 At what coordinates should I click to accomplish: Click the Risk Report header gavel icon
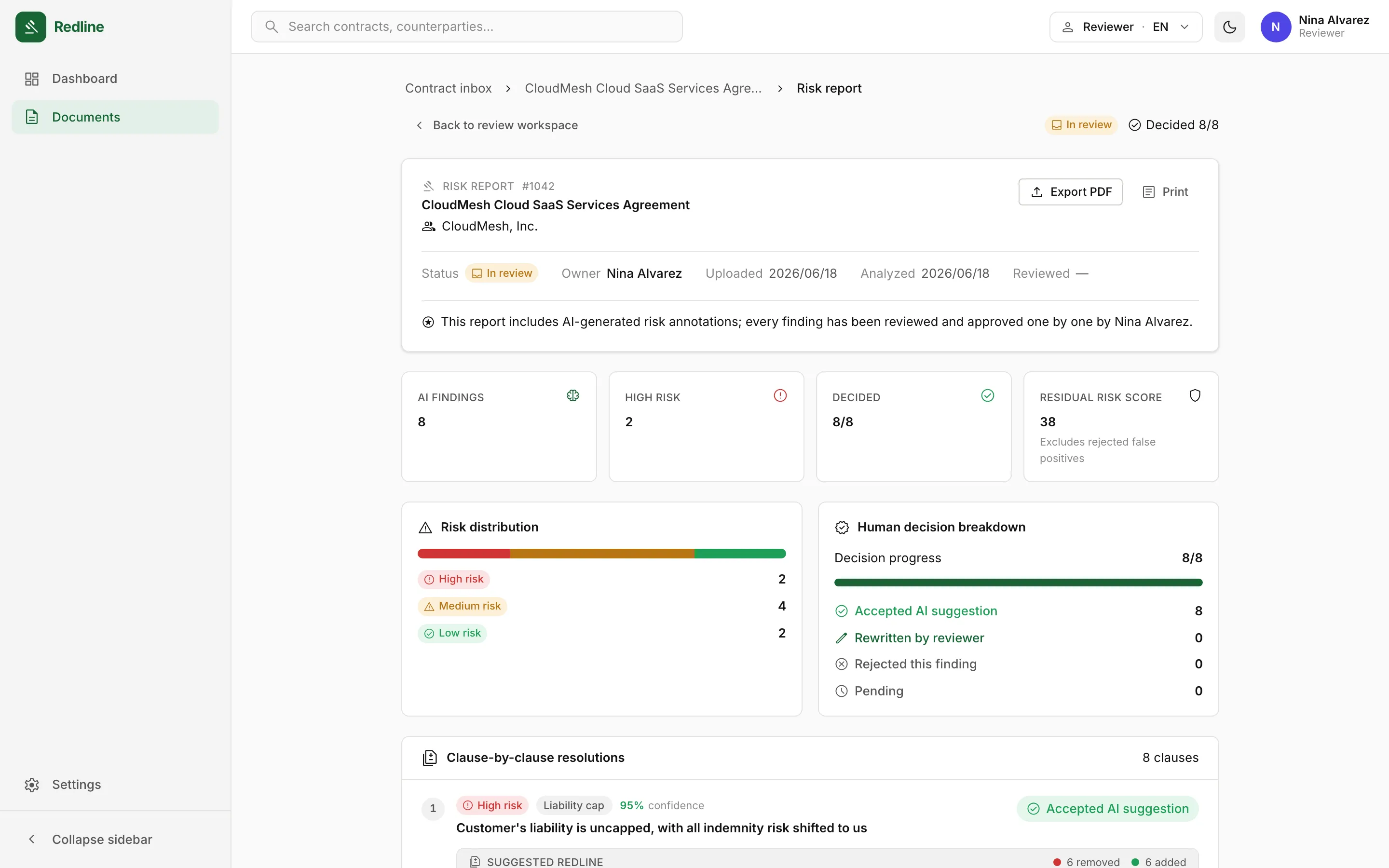(428, 187)
